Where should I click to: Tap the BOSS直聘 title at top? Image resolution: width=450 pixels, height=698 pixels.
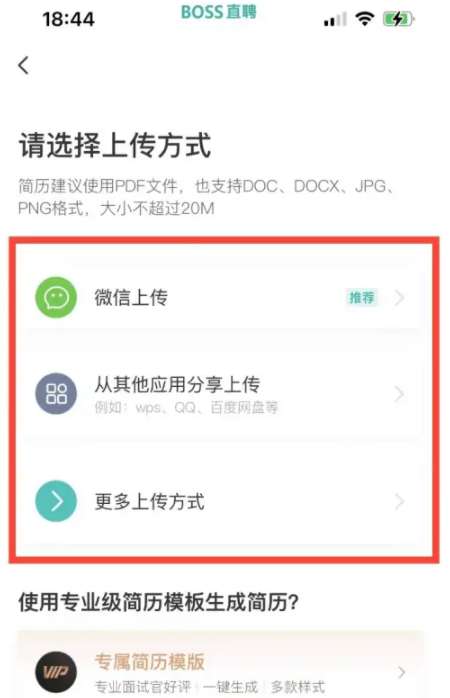tap(219, 12)
